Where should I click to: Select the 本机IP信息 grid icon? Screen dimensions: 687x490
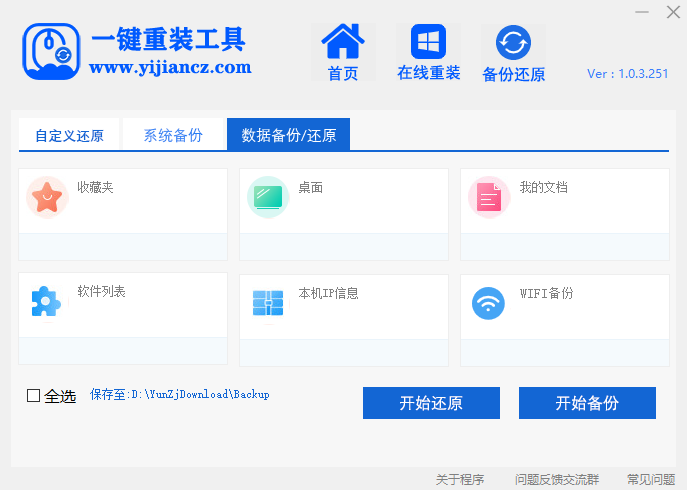click(268, 303)
